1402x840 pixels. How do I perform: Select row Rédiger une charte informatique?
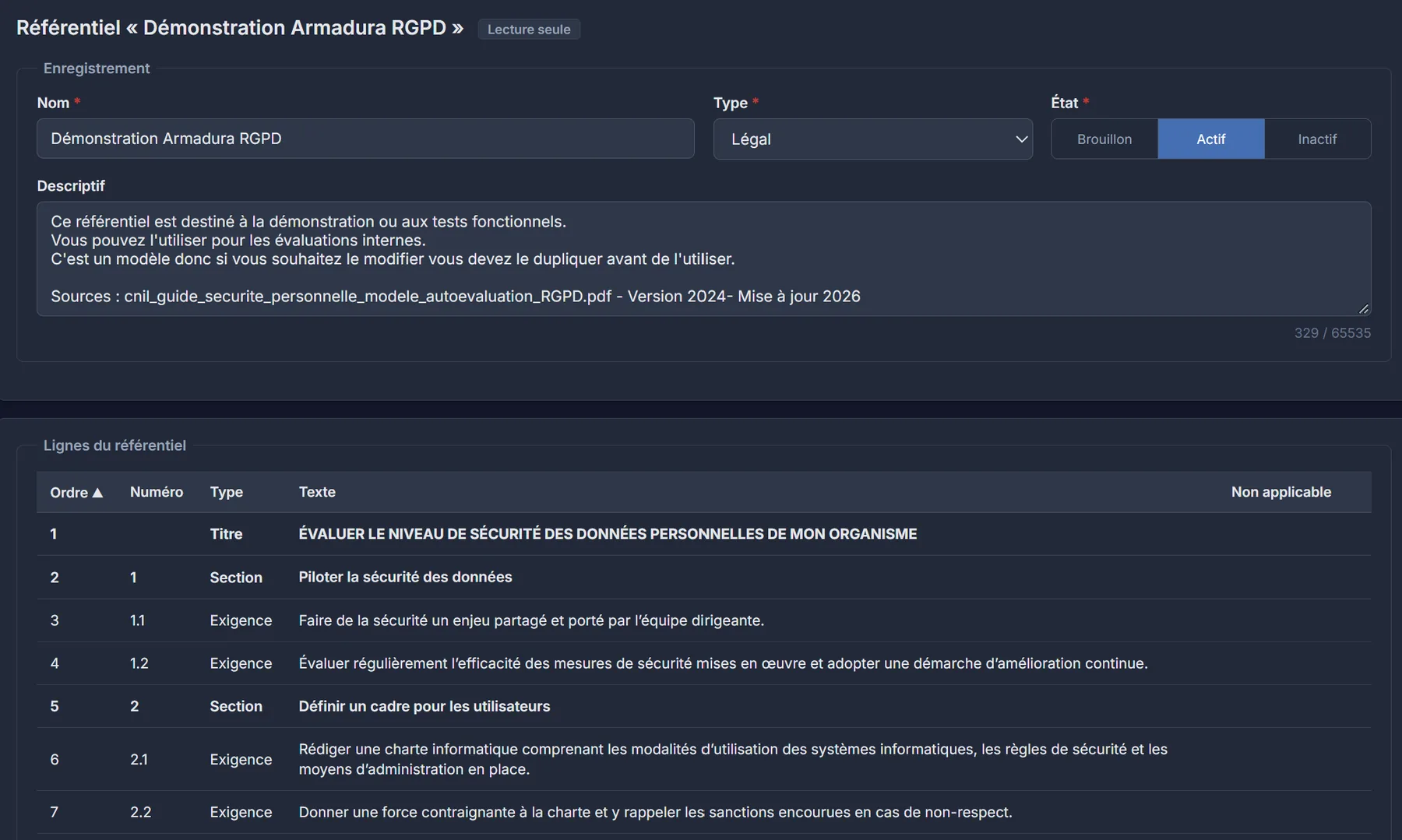click(x=703, y=759)
